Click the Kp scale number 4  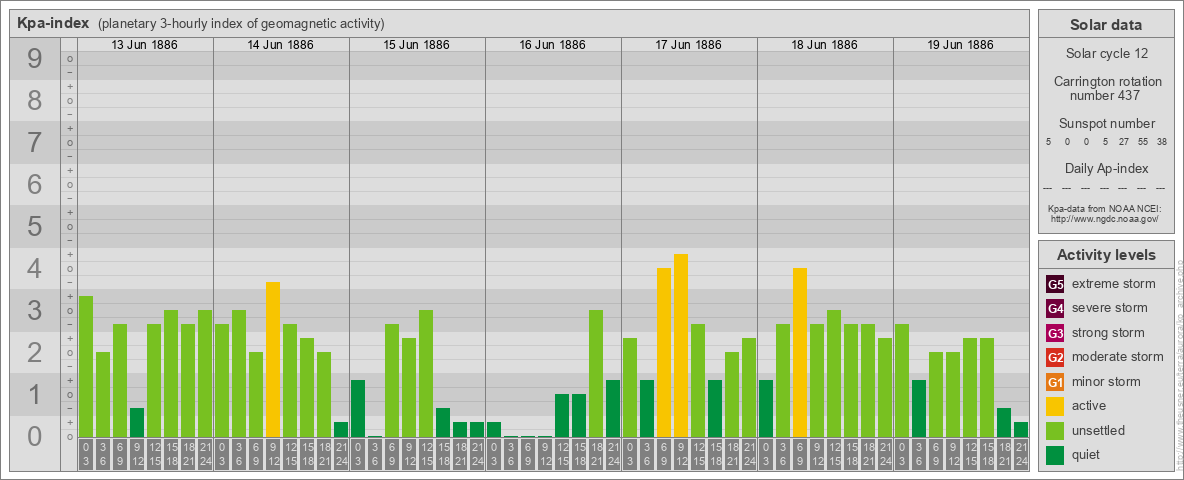click(35, 269)
